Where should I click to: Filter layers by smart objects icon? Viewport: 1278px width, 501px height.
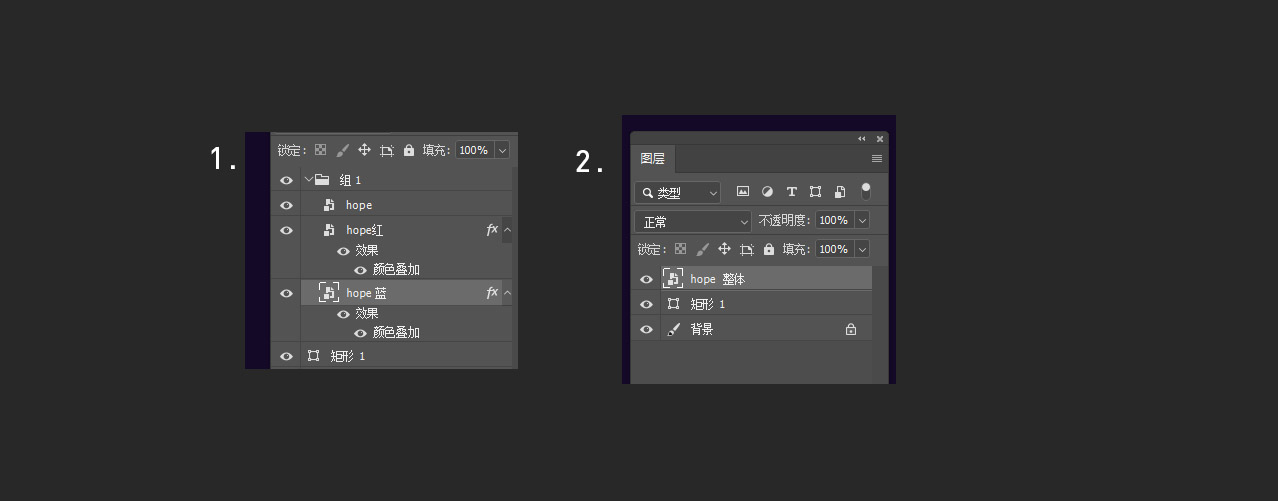coord(840,191)
